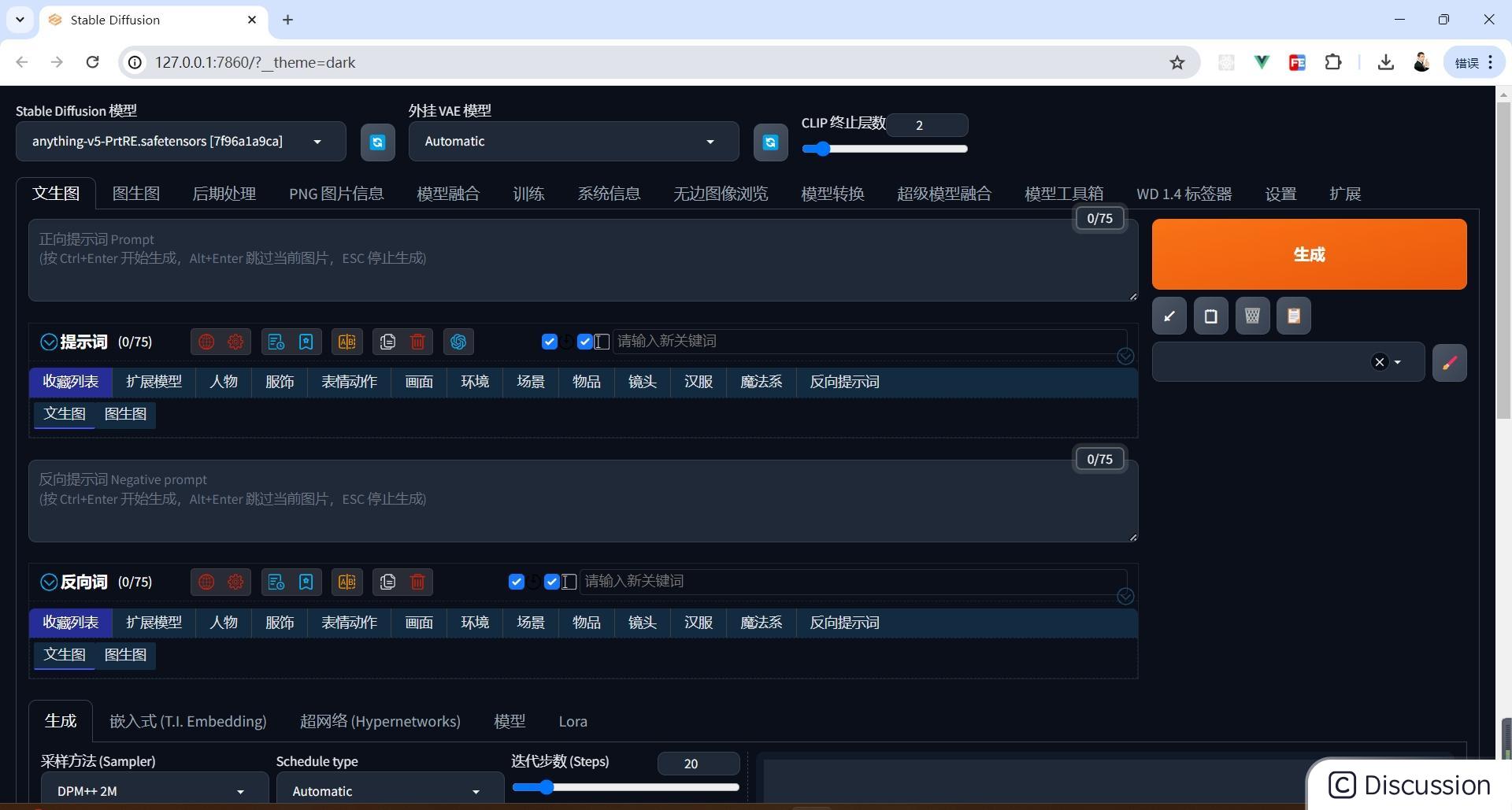Screen dimensions: 1512x810
Task: Refresh the external VAE model list
Action: [770, 142]
